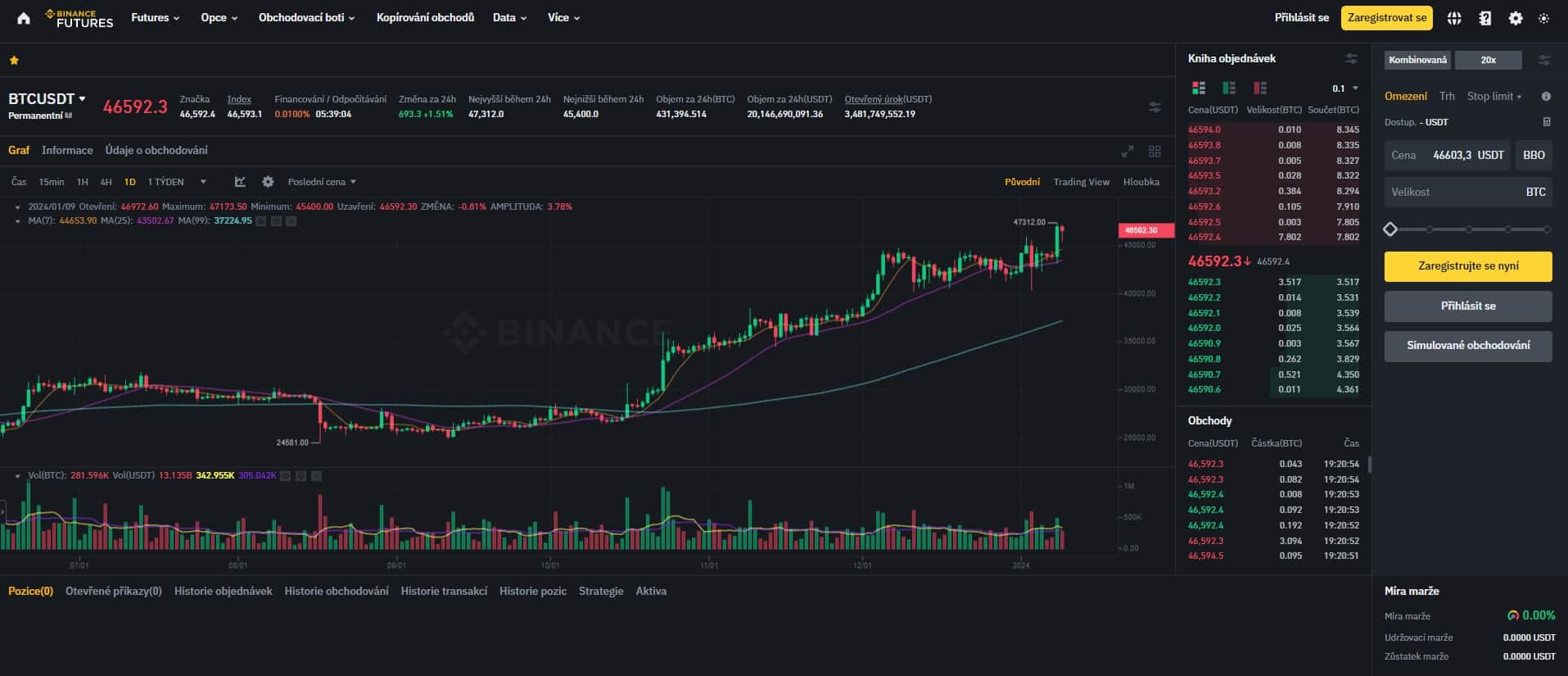Open order type info icon
The height and width of the screenshot is (676, 1568).
1546,97
